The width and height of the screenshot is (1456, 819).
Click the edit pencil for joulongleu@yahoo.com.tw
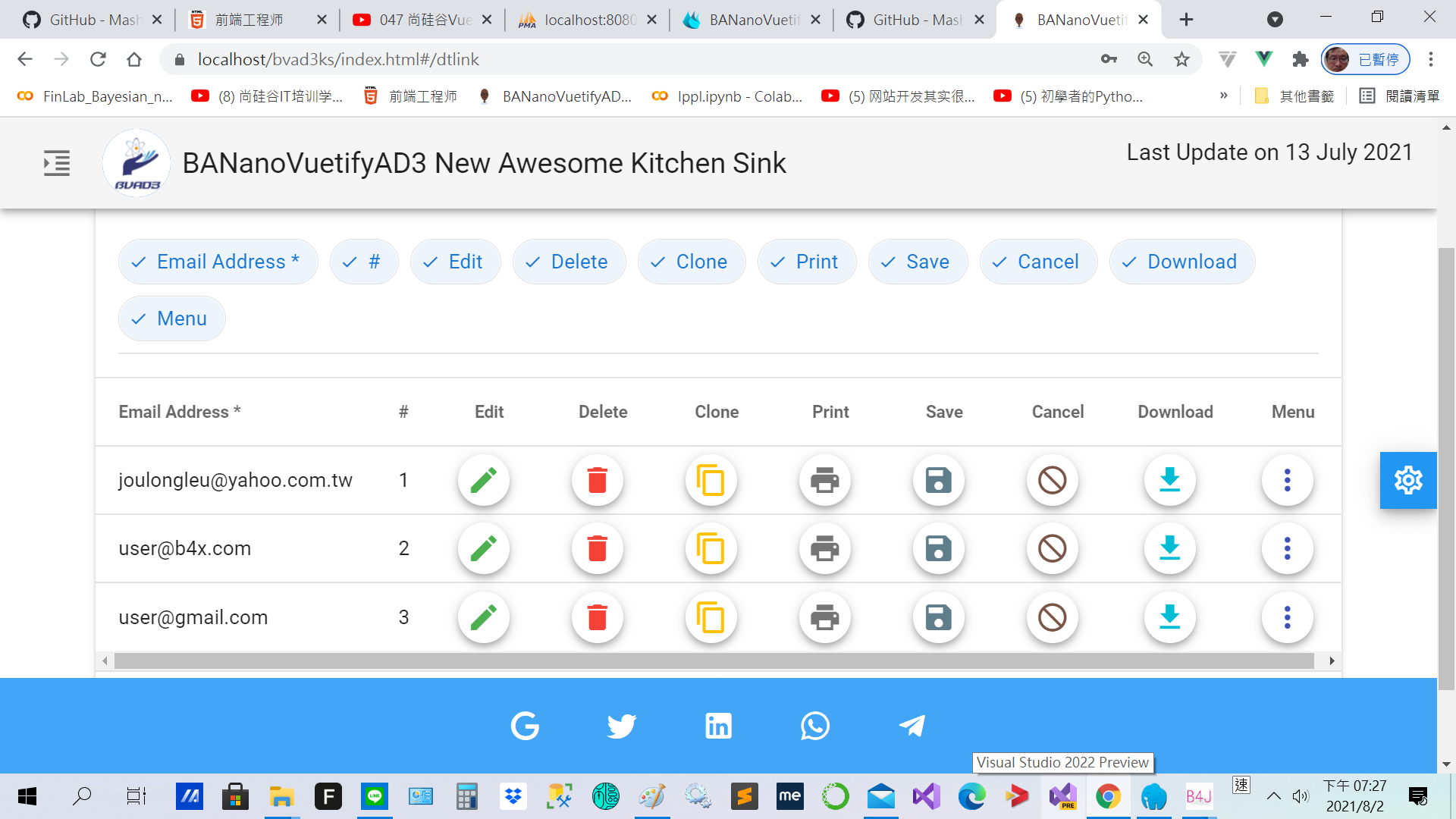pyautogui.click(x=483, y=480)
